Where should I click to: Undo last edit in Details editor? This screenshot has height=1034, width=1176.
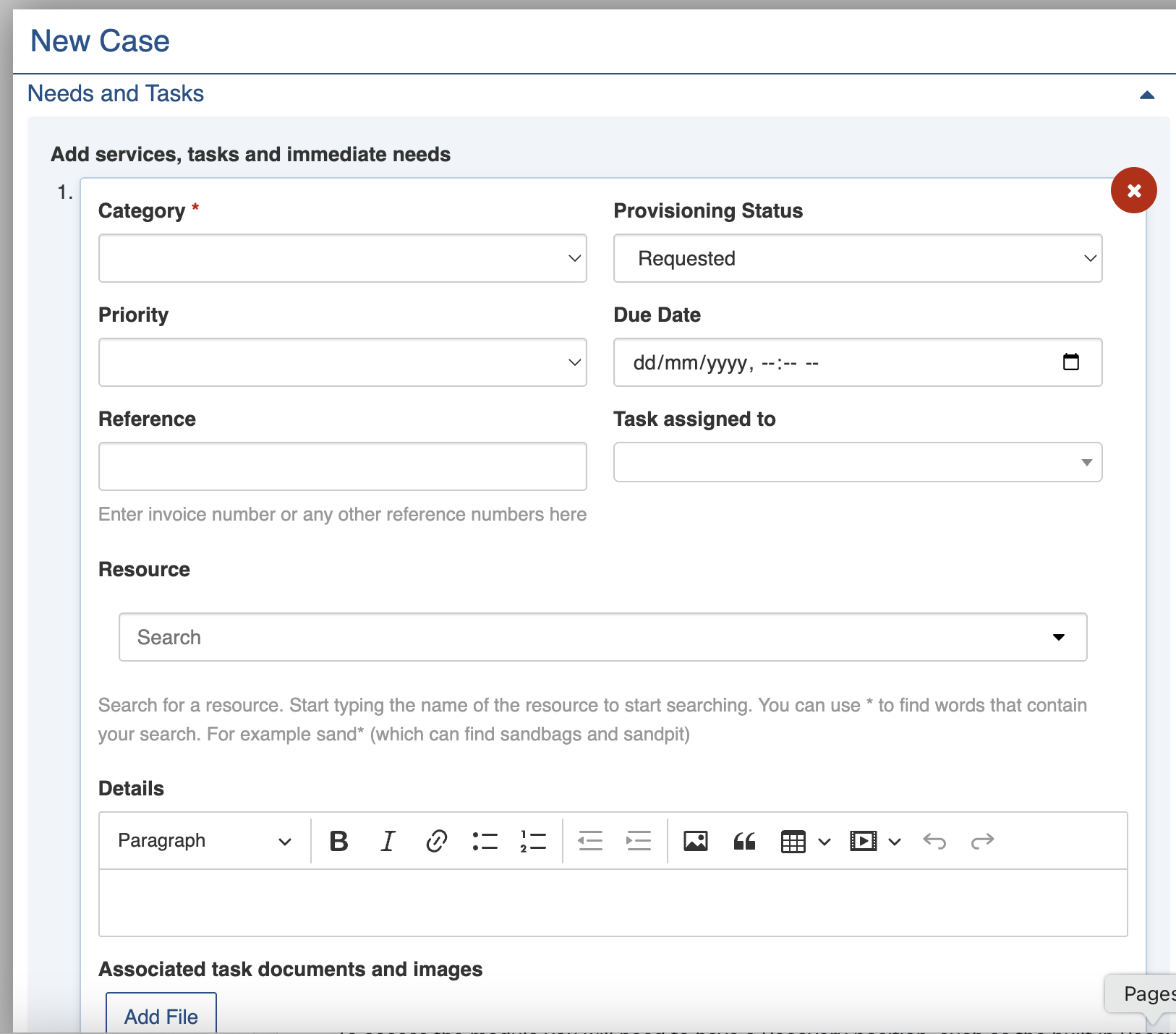point(934,841)
